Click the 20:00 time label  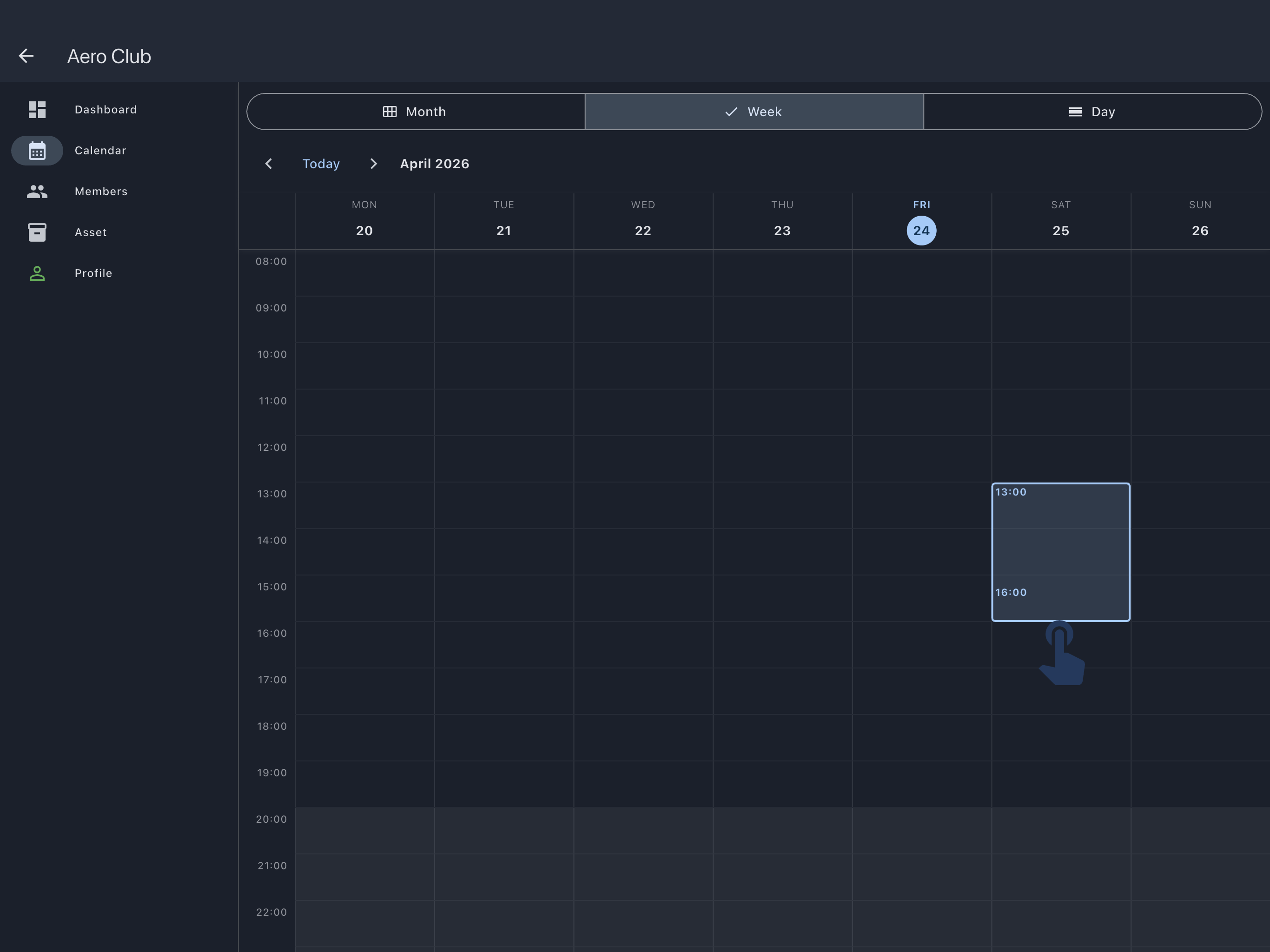pos(271,820)
